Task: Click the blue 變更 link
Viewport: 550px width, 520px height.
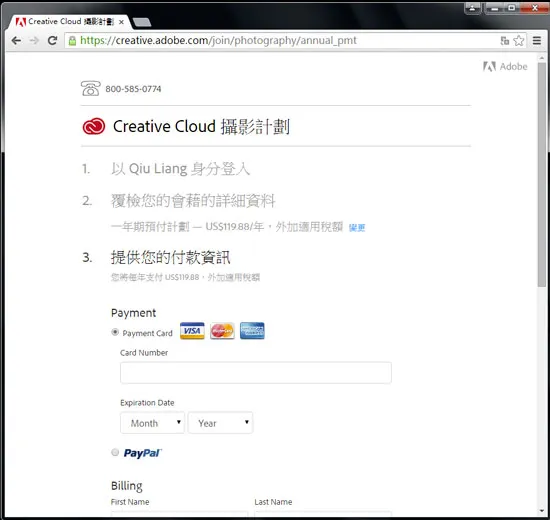Action: point(357,228)
